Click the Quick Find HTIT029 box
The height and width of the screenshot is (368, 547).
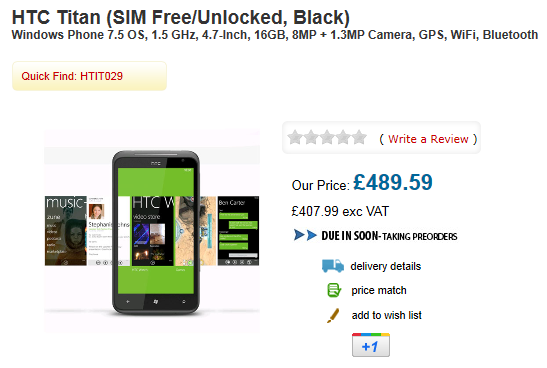89,76
